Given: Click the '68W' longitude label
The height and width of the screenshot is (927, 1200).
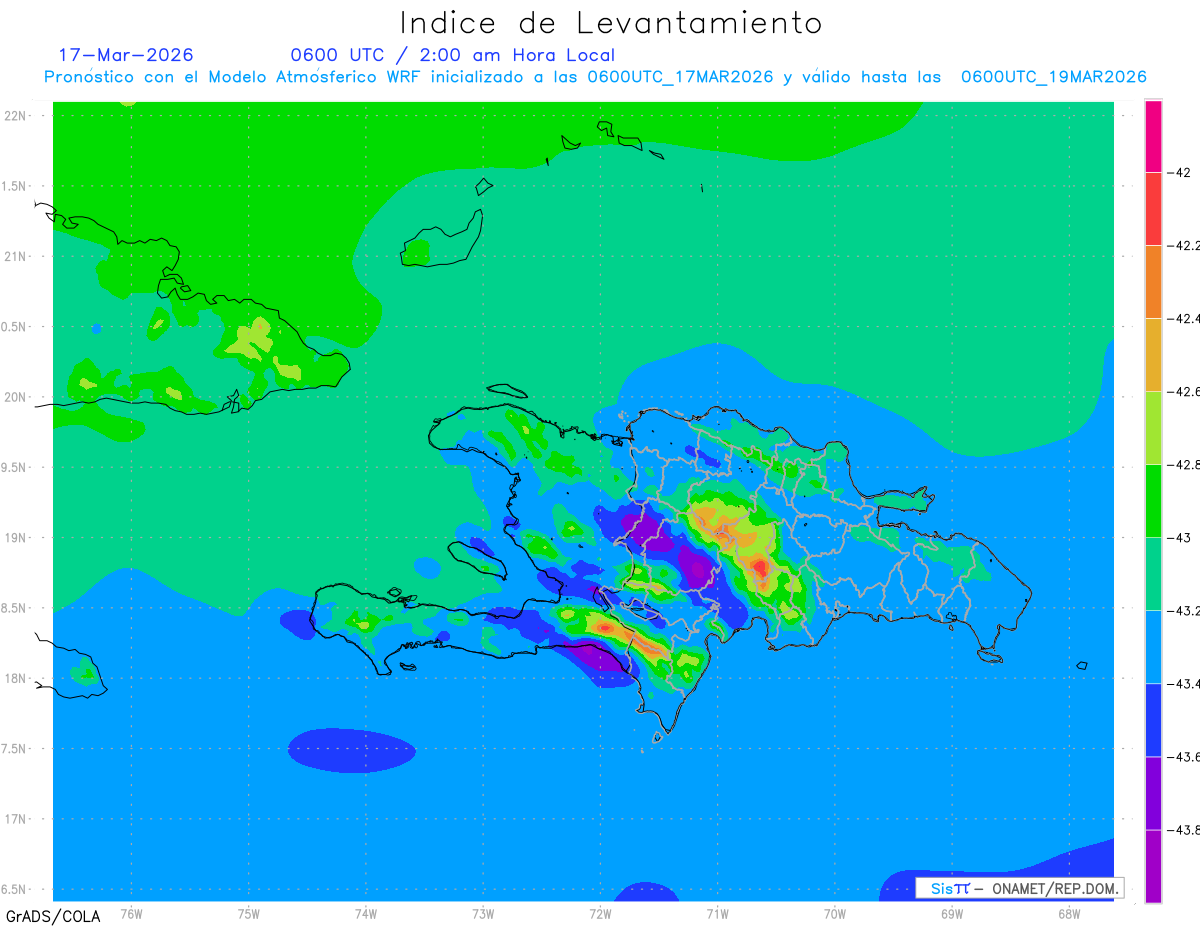Looking at the screenshot, I should [1069, 913].
